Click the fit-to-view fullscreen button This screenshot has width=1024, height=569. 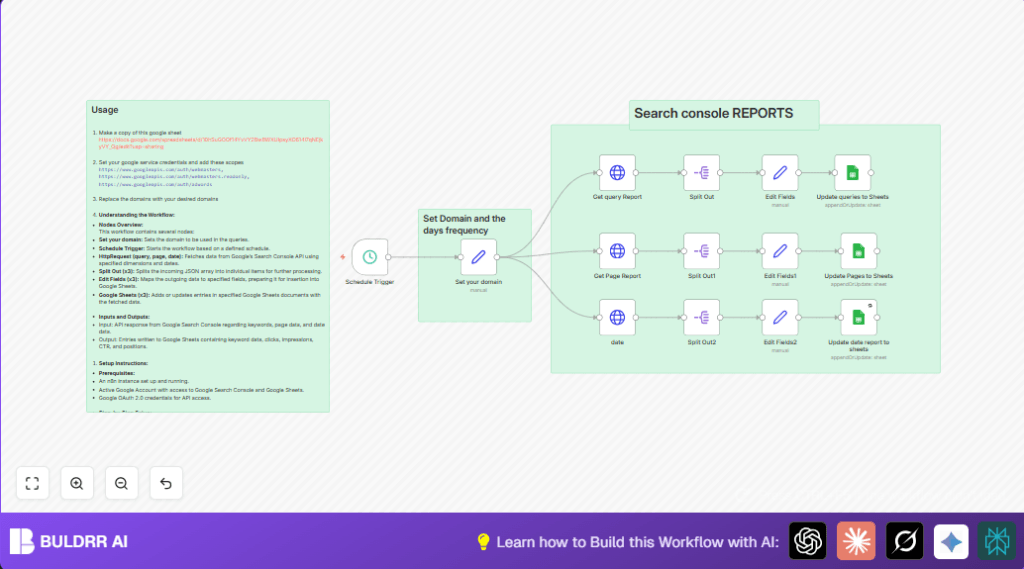click(32, 483)
